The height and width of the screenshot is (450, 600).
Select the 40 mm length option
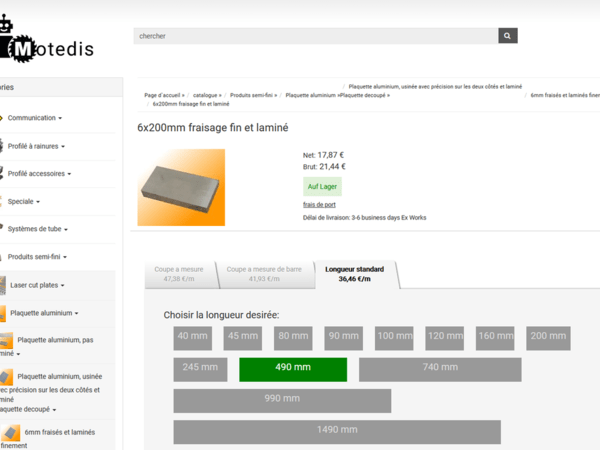tap(193, 337)
